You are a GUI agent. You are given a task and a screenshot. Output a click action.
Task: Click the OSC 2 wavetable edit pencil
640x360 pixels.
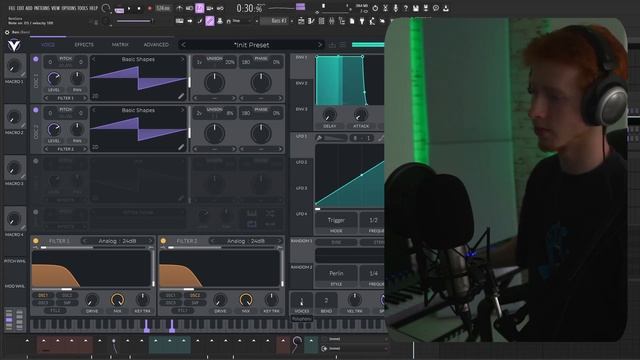tap(181, 147)
